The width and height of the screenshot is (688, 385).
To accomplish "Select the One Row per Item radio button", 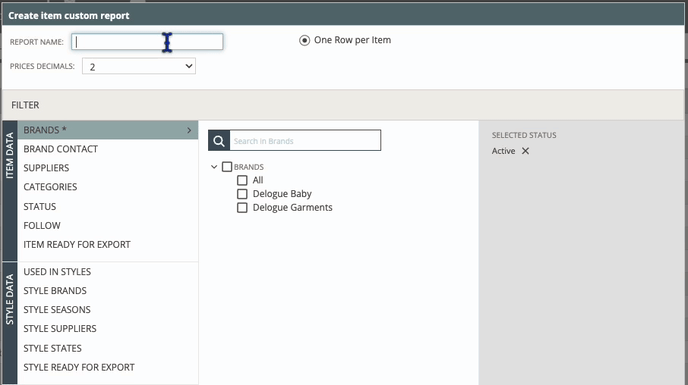I will (304, 40).
